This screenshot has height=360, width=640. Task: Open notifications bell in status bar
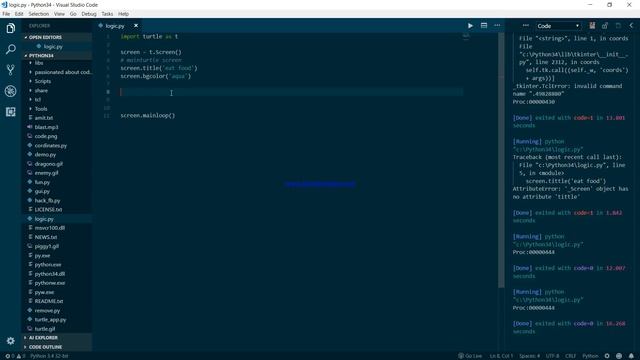tap(631, 356)
